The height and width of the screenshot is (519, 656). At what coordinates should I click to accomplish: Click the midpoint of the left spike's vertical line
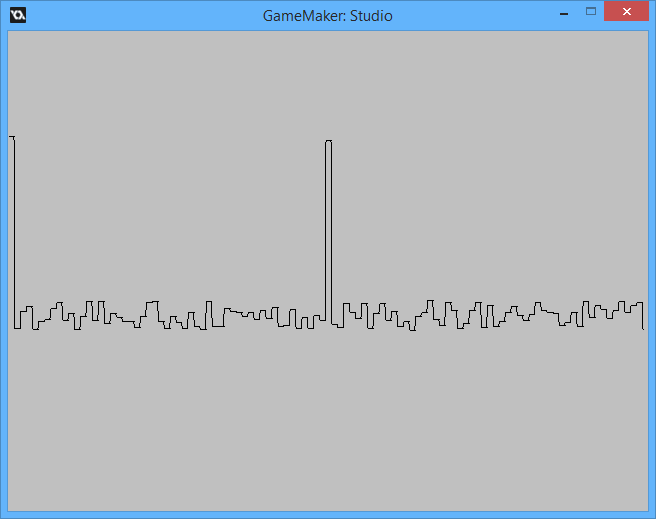coord(14,232)
